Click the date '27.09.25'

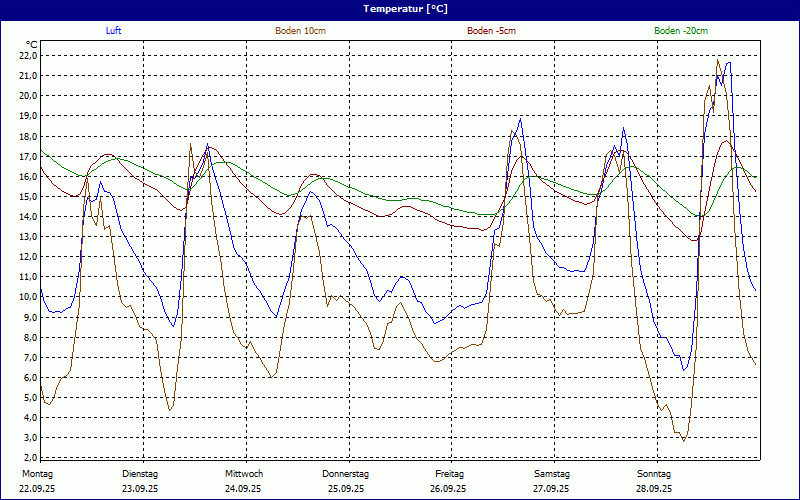(551, 489)
